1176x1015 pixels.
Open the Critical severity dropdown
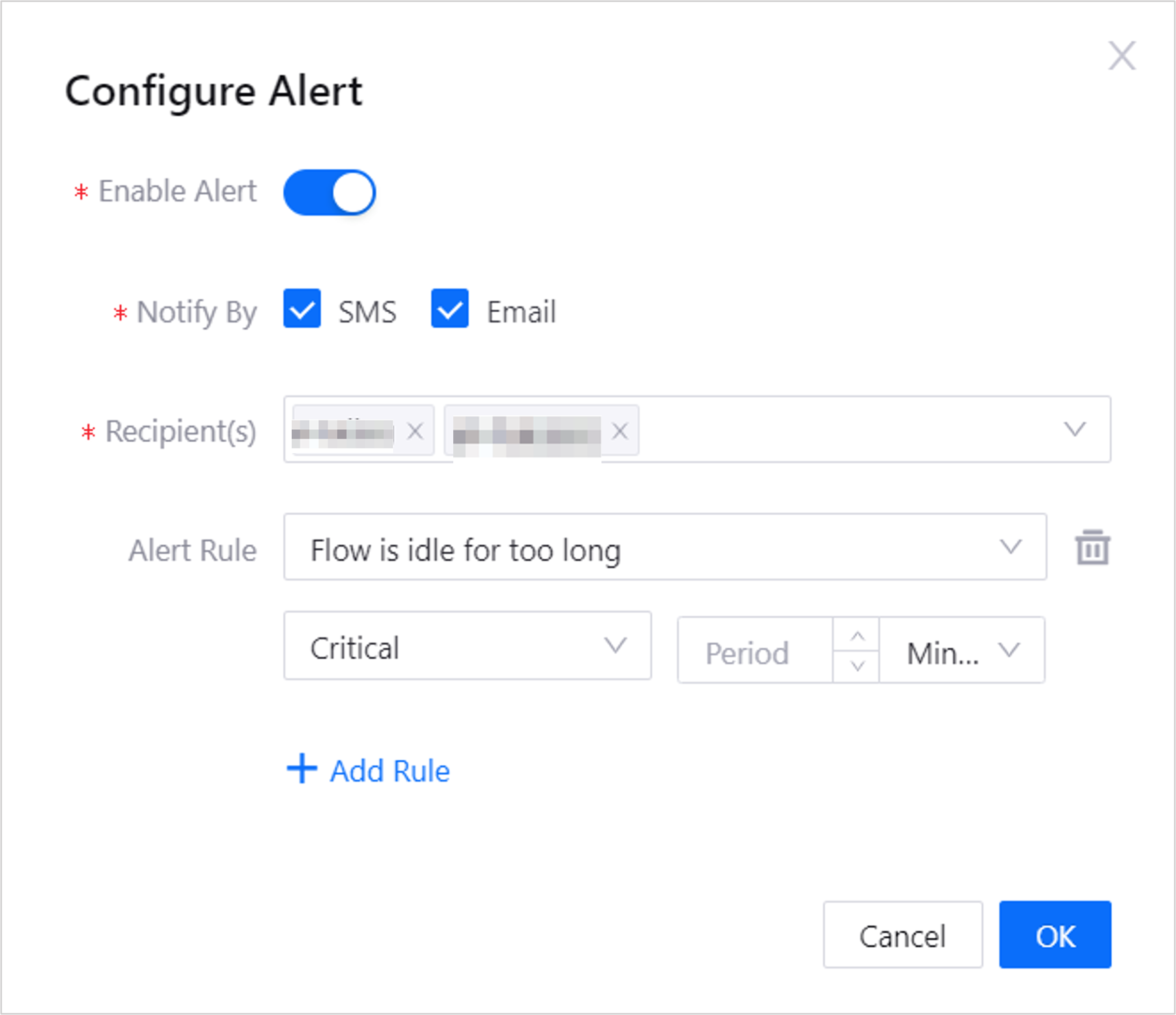click(467, 646)
